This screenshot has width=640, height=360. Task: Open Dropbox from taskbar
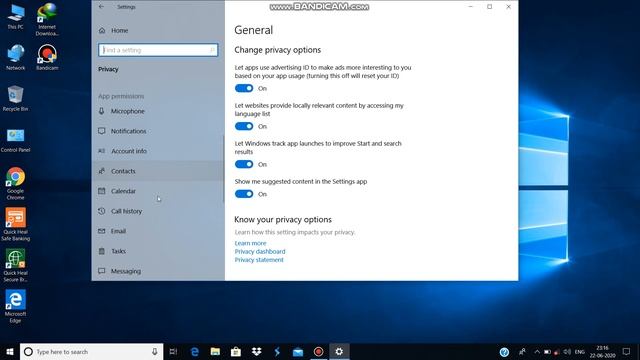pyautogui.click(x=256, y=351)
